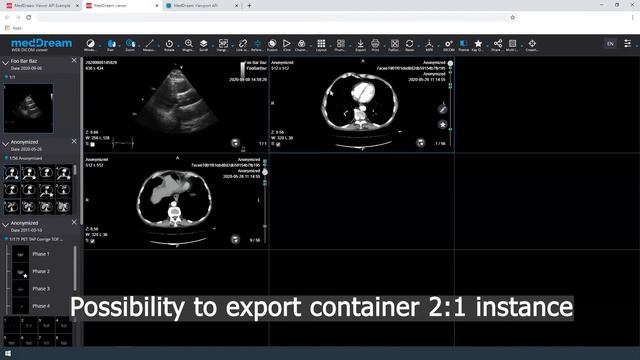
Task: Select the Pan tool
Action: (111, 44)
